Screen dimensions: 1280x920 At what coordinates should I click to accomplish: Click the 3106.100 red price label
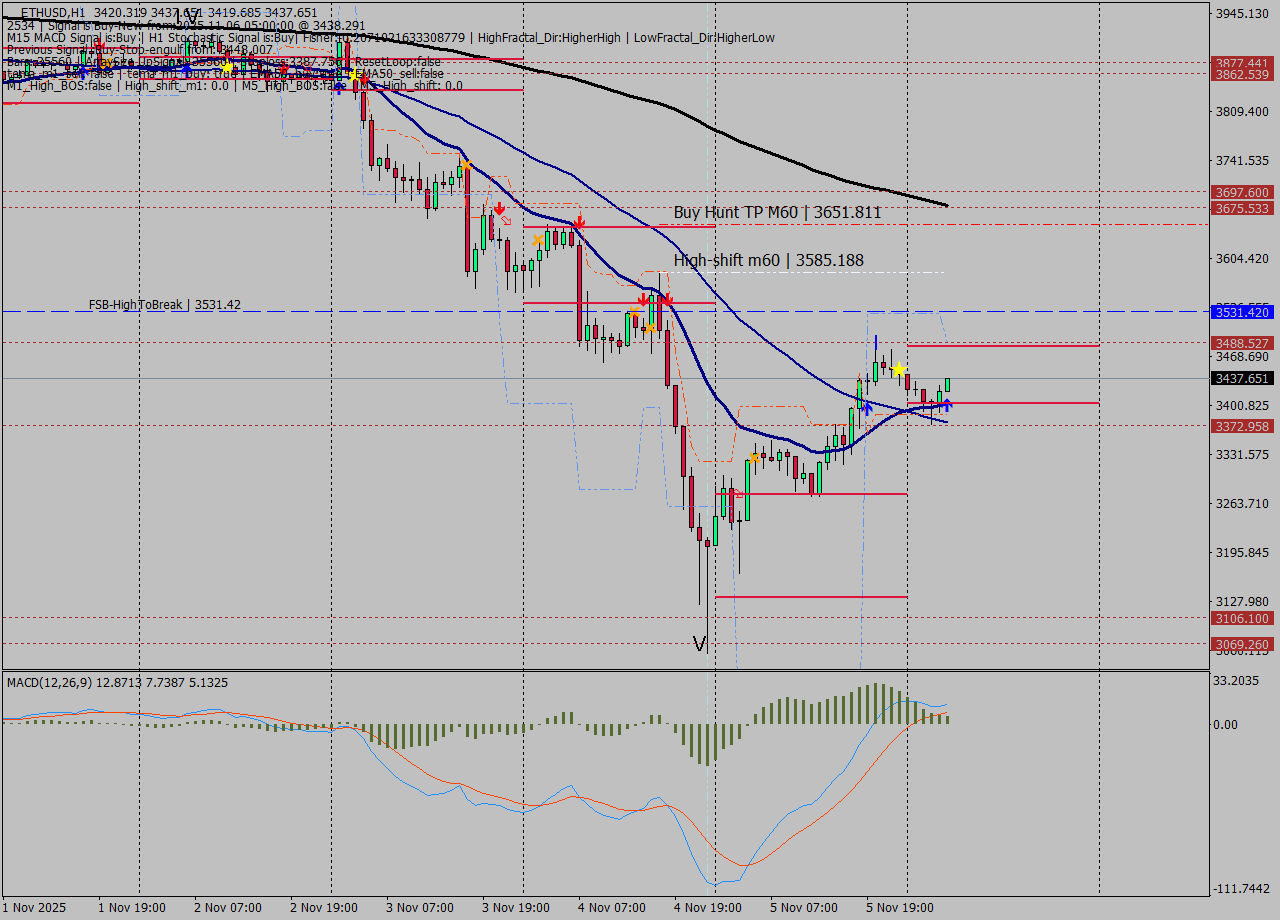tap(1241, 619)
